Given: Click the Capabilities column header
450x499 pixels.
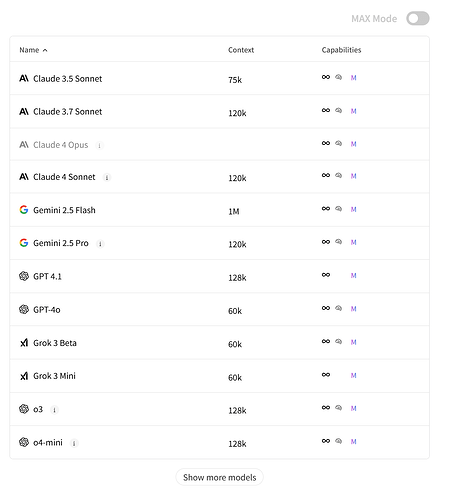Looking at the screenshot, I should pyautogui.click(x=341, y=50).
